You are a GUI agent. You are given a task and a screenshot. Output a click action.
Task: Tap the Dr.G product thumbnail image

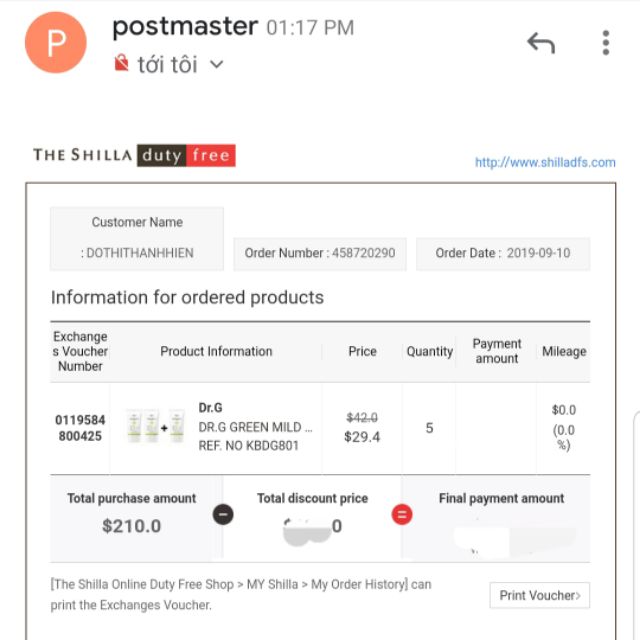tap(155, 427)
